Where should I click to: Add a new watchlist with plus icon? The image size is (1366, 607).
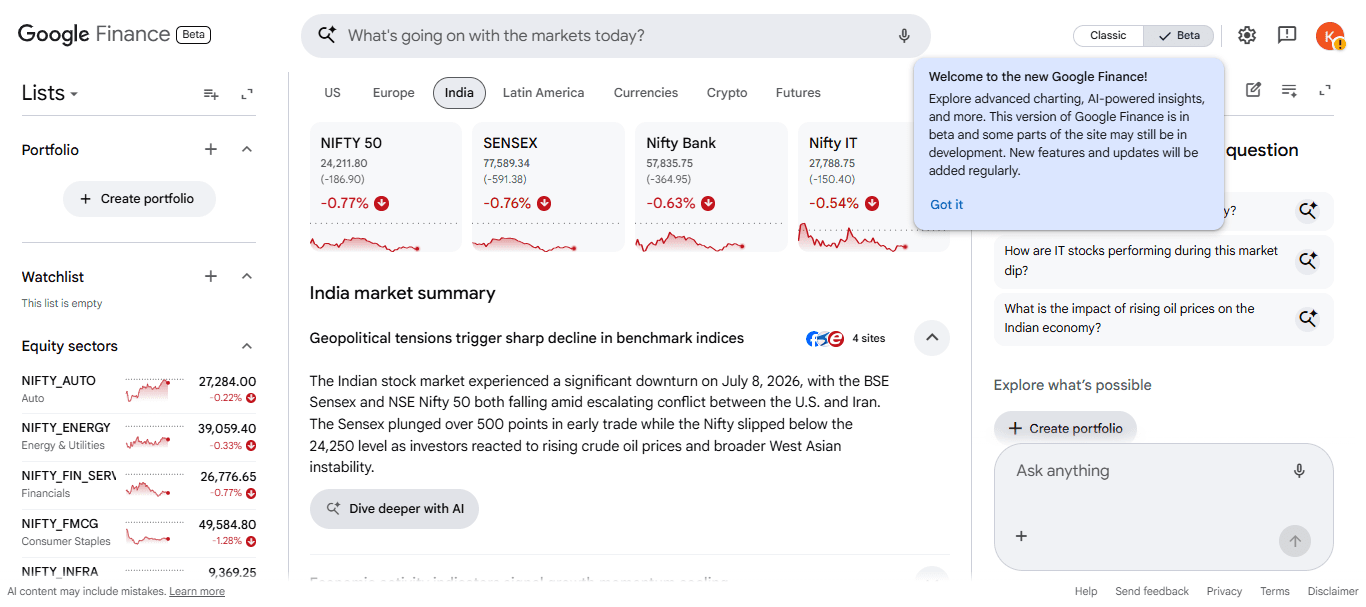(211, 276)
